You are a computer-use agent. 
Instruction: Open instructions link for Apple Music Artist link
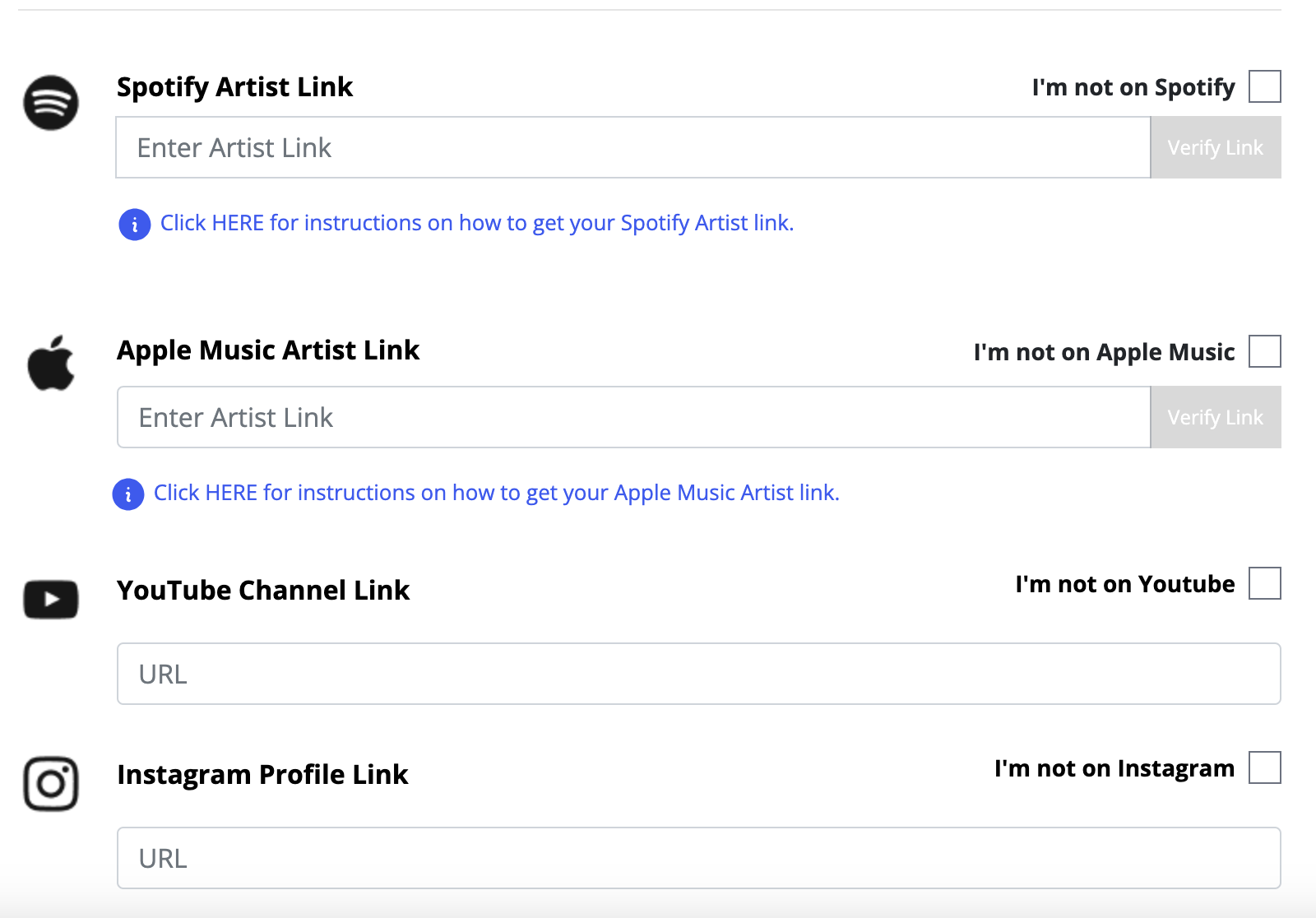coord(497,493)
